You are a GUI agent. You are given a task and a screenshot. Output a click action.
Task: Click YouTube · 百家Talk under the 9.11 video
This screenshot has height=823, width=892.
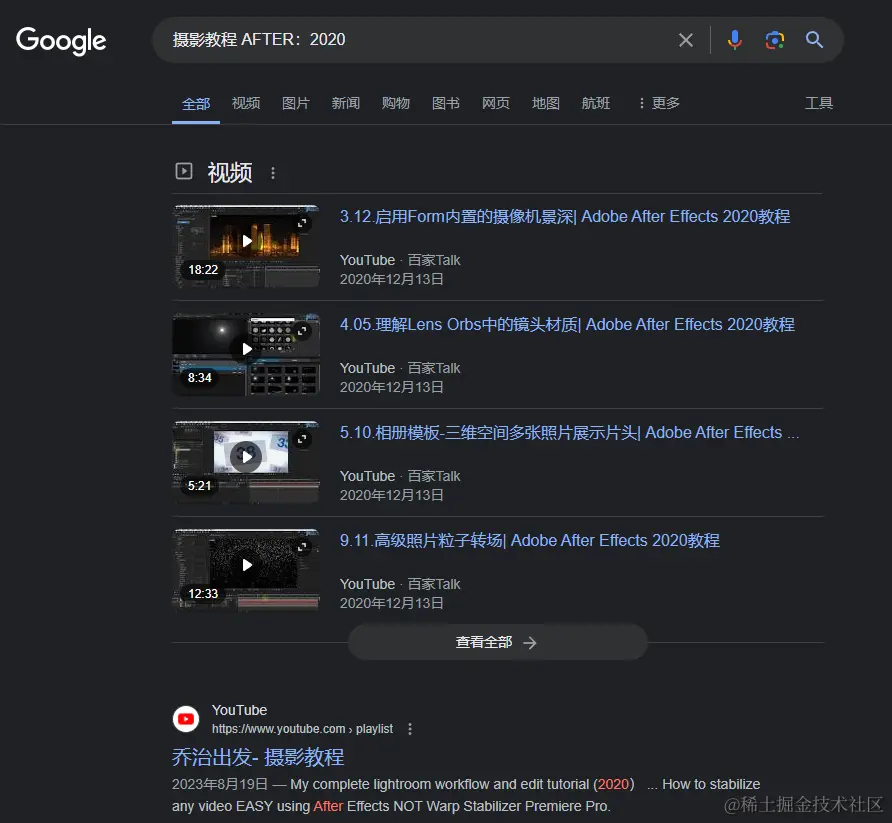400,584
